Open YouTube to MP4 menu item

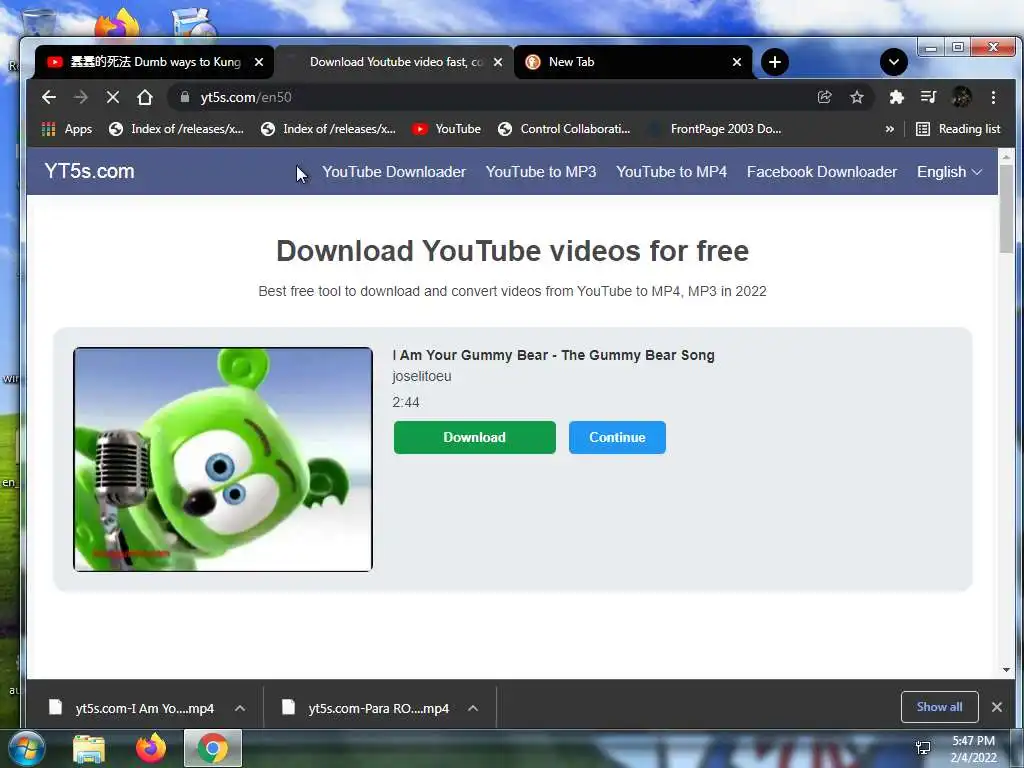[671, 172]
